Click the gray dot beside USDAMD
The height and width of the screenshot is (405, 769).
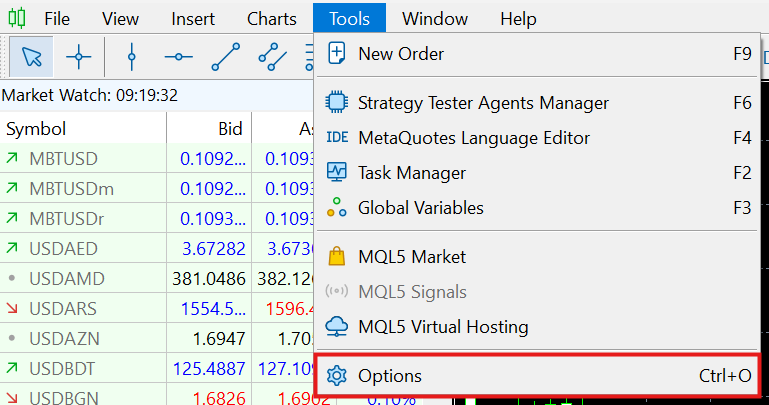point(12,278)
